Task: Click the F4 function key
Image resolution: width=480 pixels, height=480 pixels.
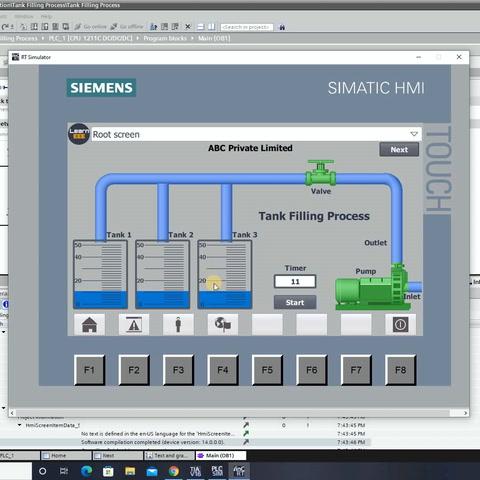Action: click(x=223, y=370)
